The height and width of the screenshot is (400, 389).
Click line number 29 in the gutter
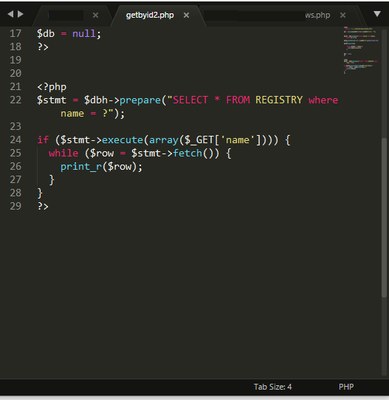point(15,206)
